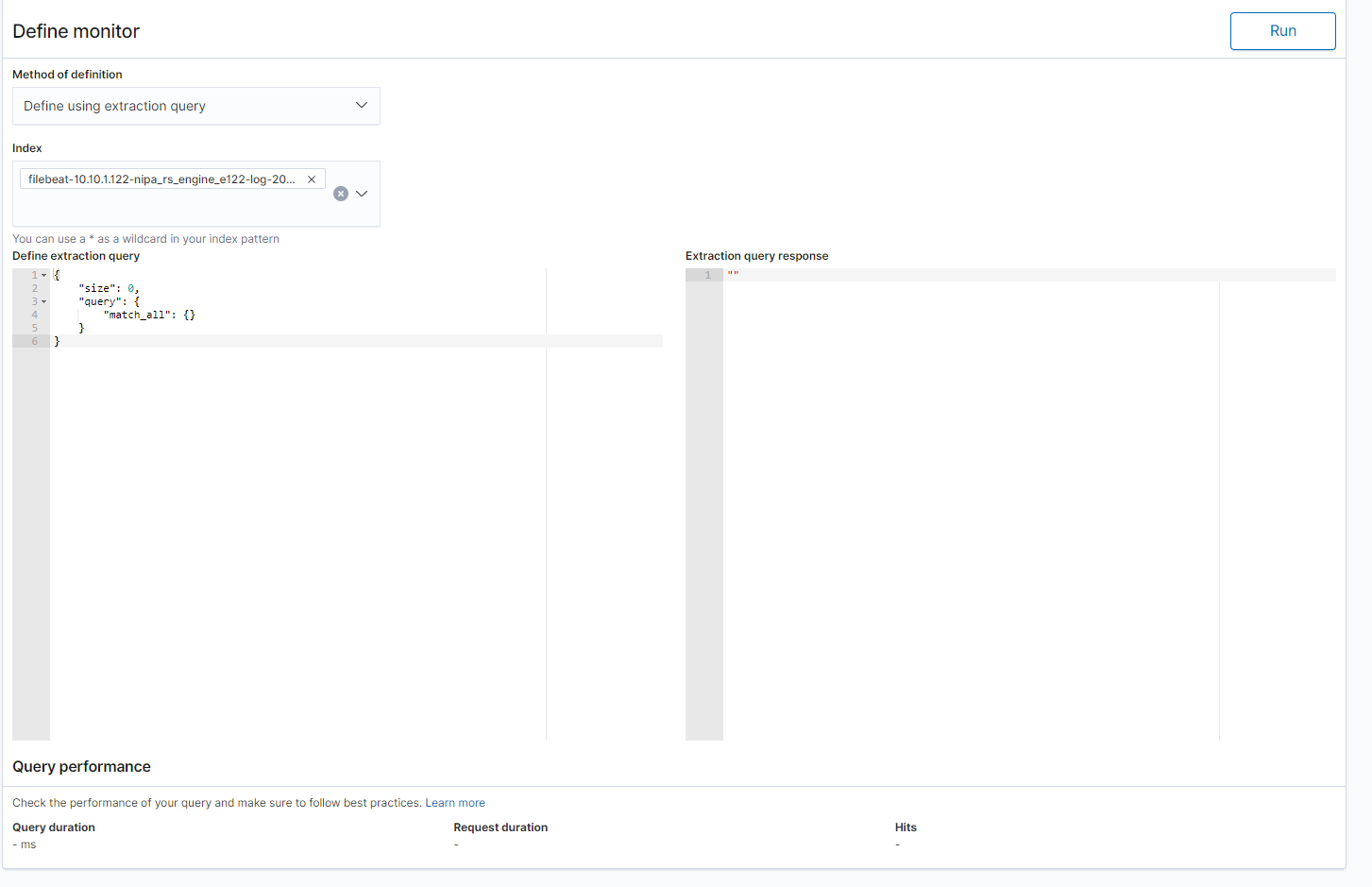The image size is (1372, 887).
Task: Click line number 1 in the response gutter
Action: coord(707,275)
